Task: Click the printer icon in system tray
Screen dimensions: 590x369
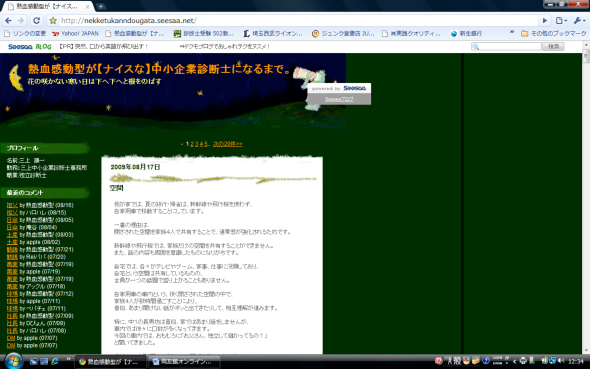Action: [523, 361]
